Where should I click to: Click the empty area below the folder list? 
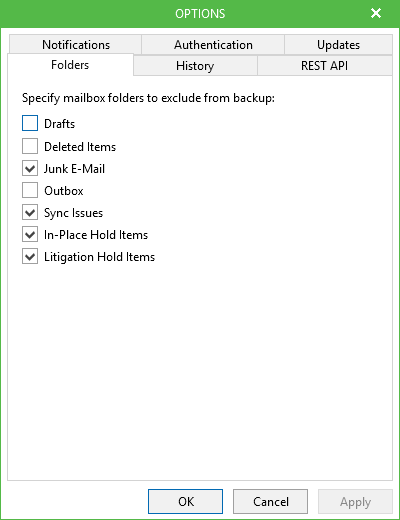pos(200,370)
